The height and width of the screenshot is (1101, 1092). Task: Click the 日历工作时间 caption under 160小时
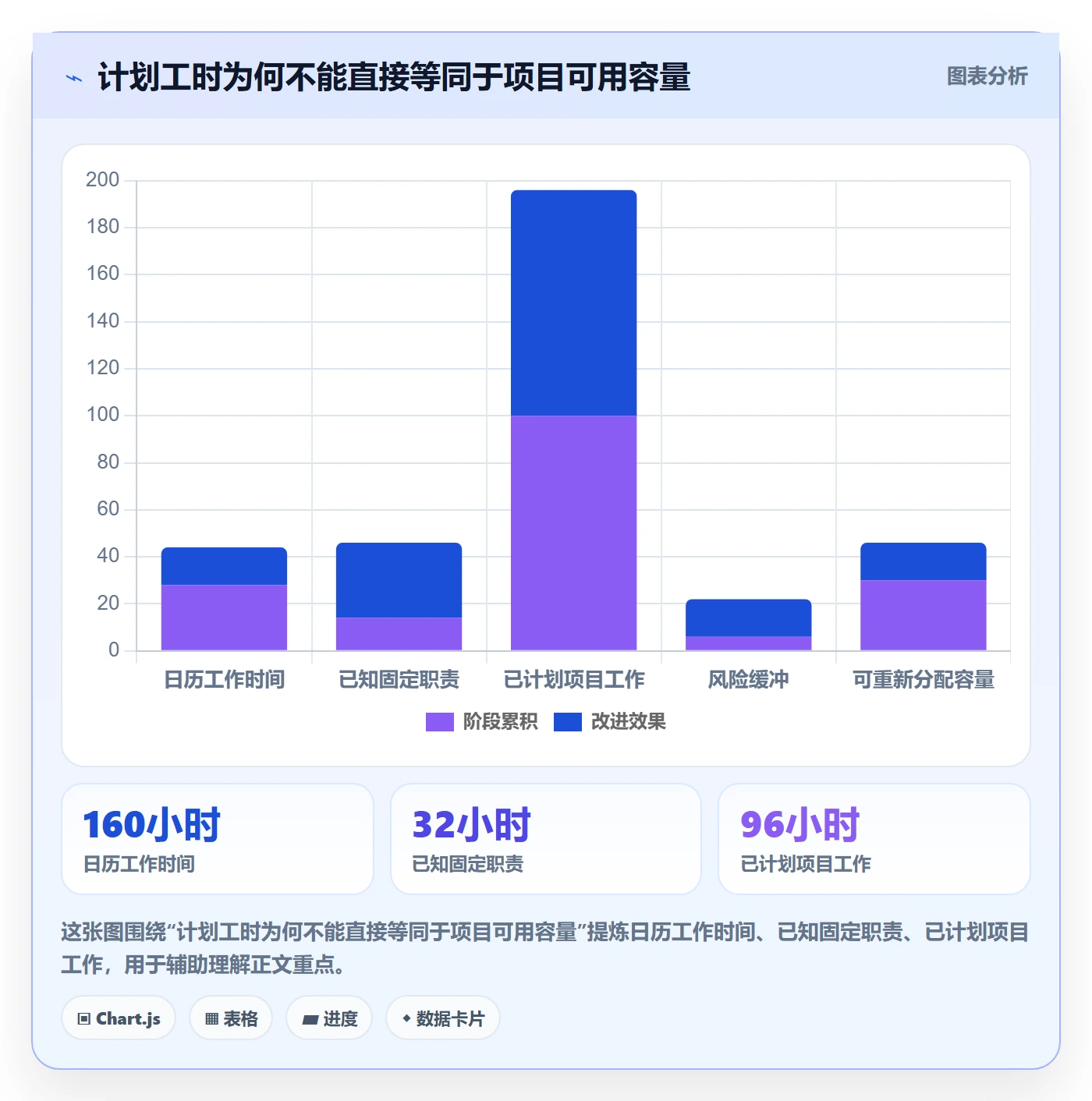click(x=139, y=864)
